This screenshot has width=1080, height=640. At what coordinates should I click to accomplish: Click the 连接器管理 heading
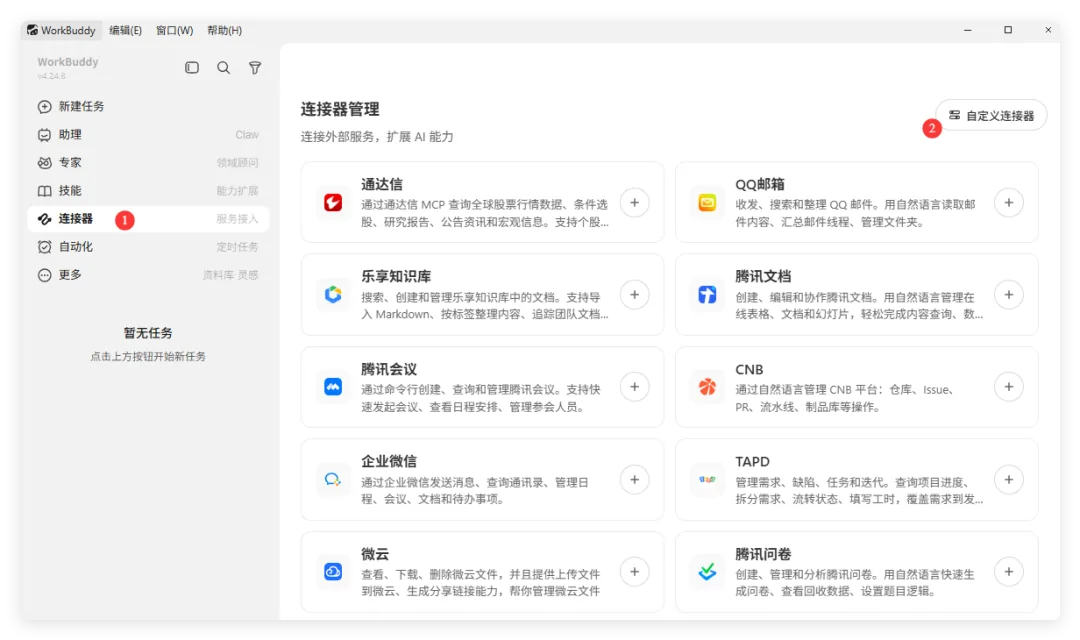340,109
